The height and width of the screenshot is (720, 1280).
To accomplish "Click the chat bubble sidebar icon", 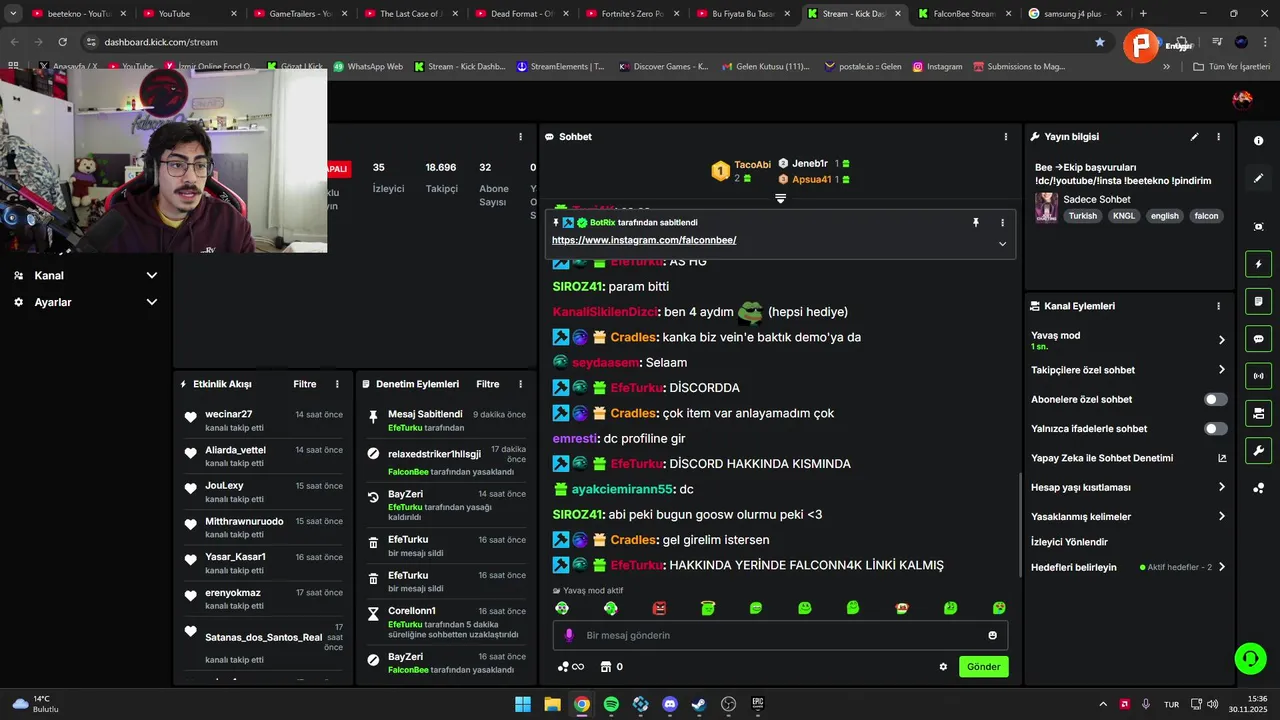I will (x=1258, y=339).
